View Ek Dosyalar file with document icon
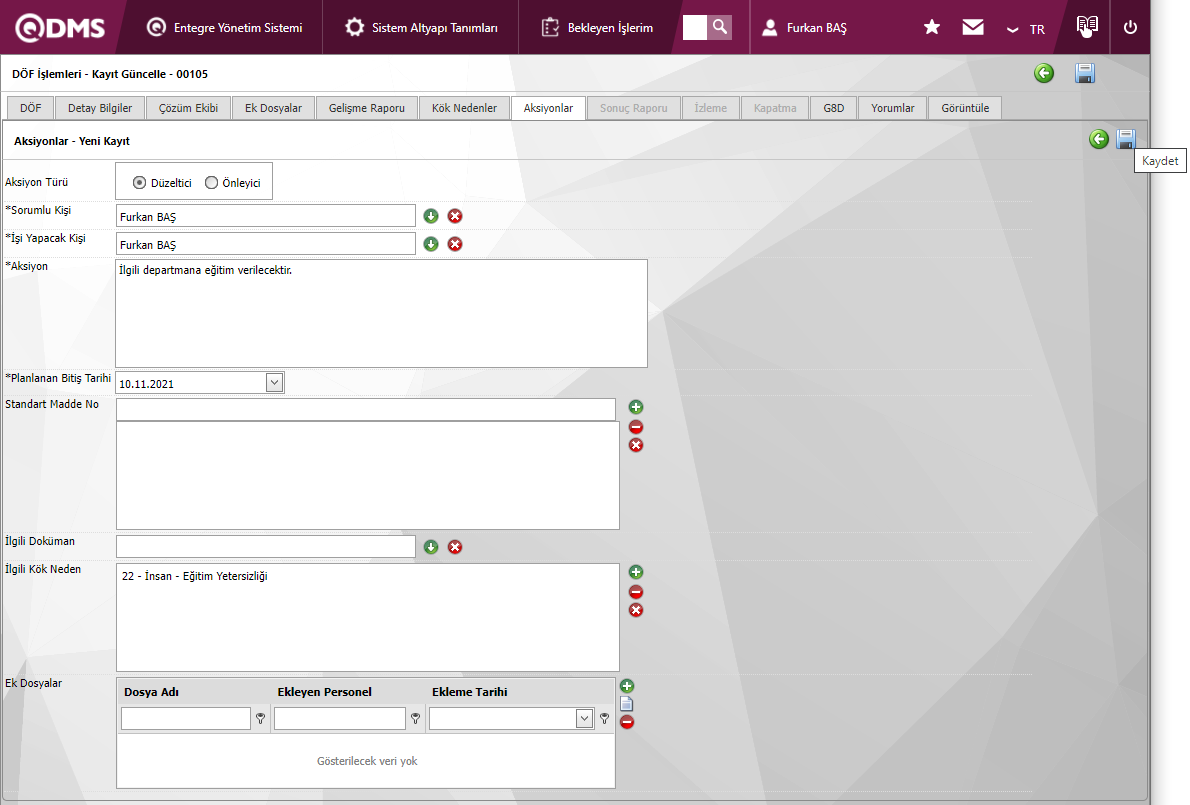Image resolution: width=1190 pixels, height=805 pixels. click(627, 704)
